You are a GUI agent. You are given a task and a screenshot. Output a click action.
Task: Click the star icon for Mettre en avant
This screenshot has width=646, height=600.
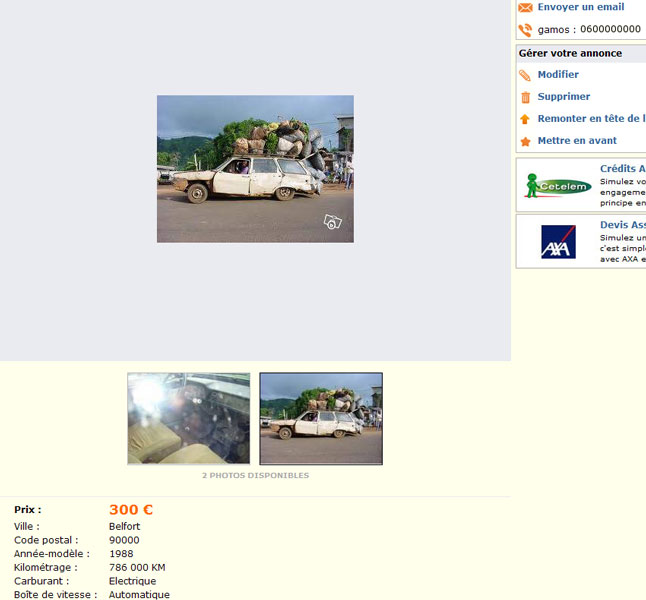click(525, 141)
